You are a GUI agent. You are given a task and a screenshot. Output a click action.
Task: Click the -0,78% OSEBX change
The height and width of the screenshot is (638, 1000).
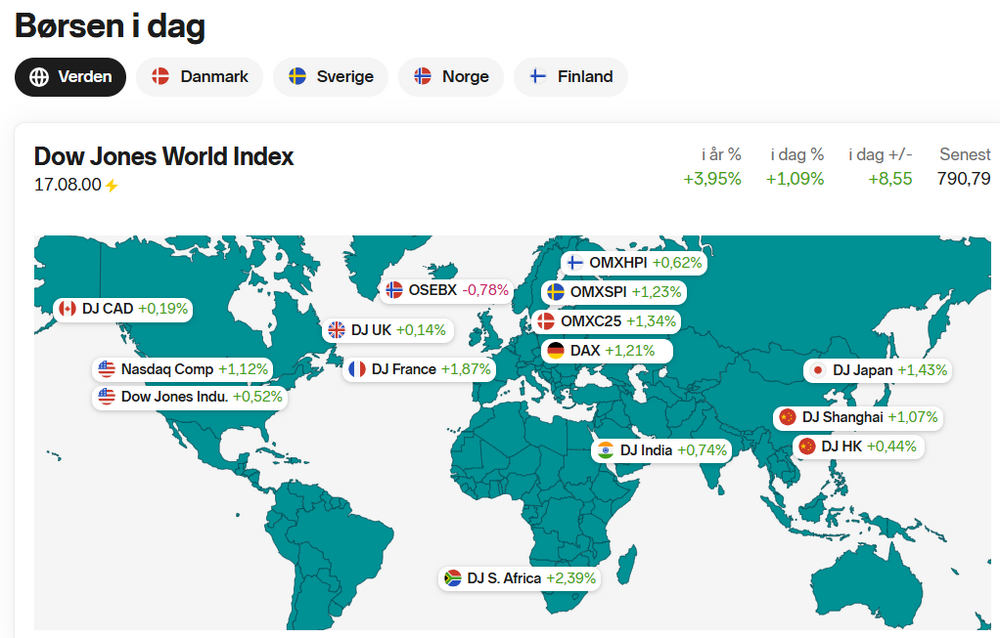point(485,290)
